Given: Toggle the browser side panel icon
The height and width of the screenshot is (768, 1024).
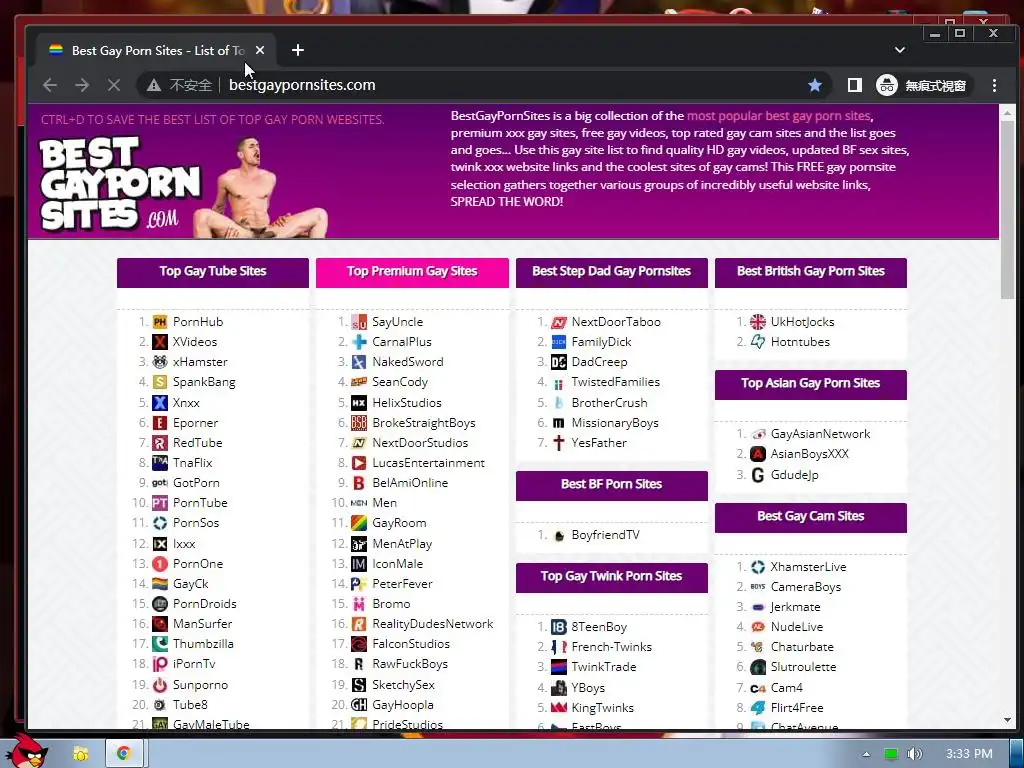Looking at the screenshot, I should [x=854, y=85].
